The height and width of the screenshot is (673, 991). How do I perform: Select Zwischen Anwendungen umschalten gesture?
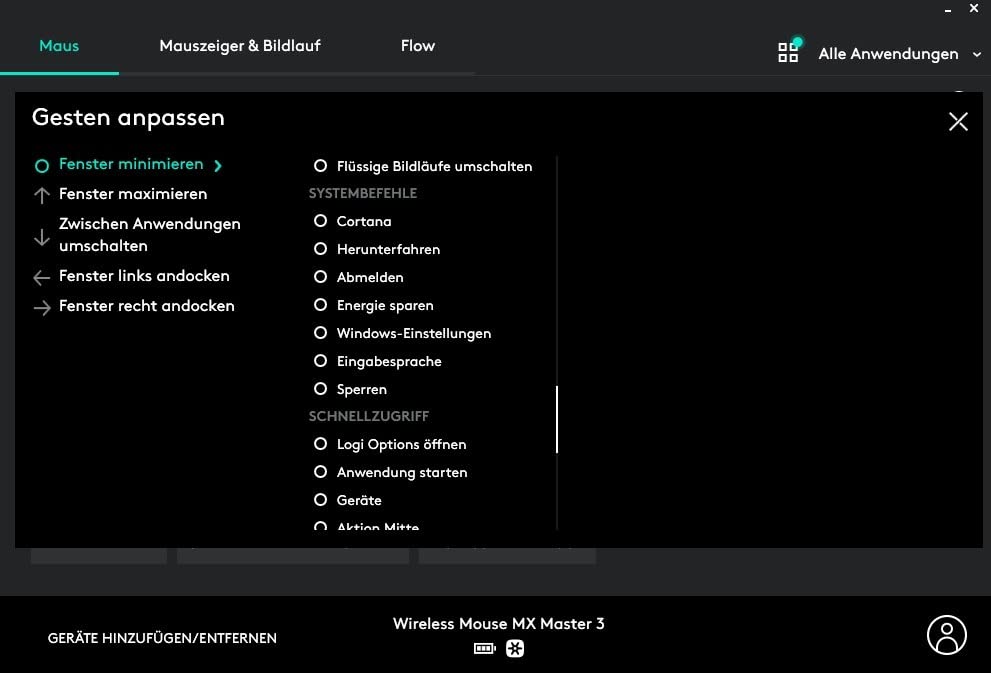150,234
